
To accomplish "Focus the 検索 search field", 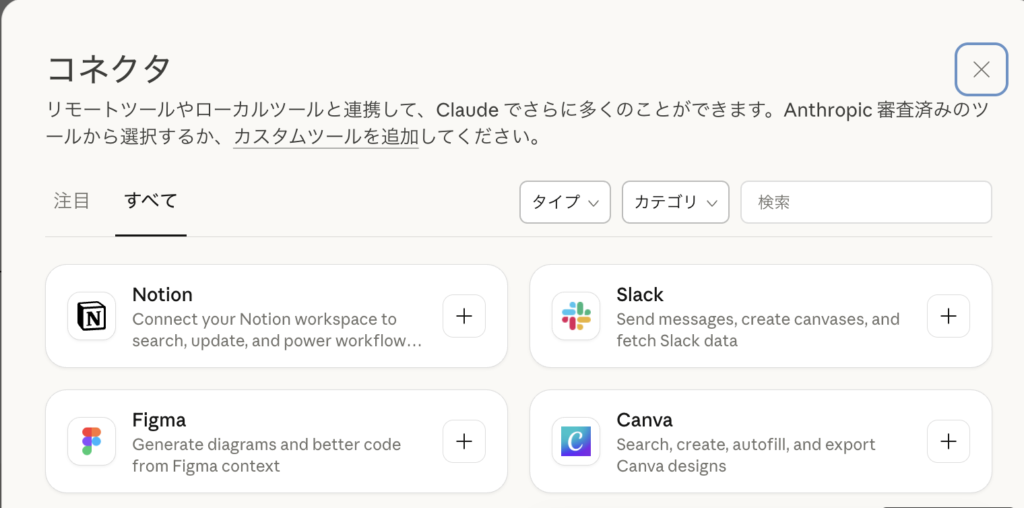I will pos(866,202).
